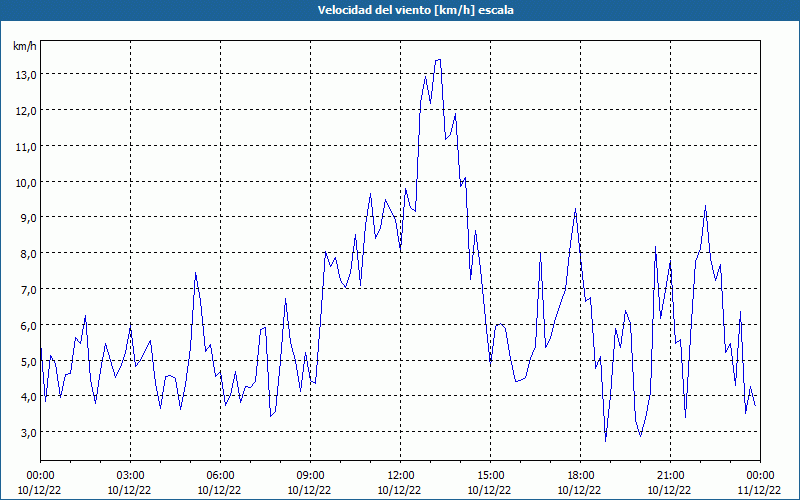Click the 21:00 time label
This screenshot has width=800, height=500.
[x=670, y=476]
